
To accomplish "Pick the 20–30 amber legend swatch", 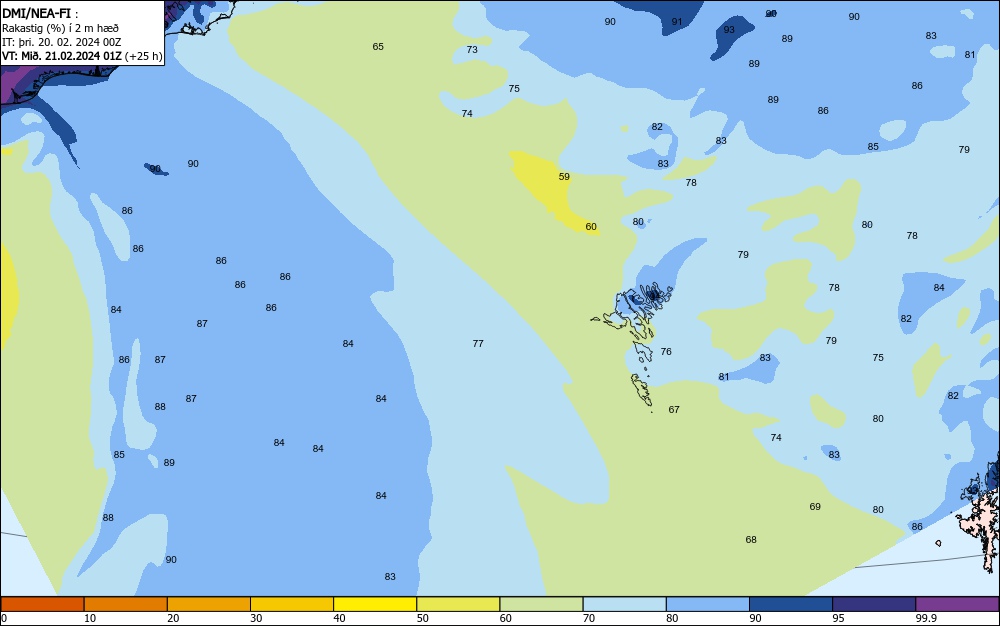I will pos(209,604).
